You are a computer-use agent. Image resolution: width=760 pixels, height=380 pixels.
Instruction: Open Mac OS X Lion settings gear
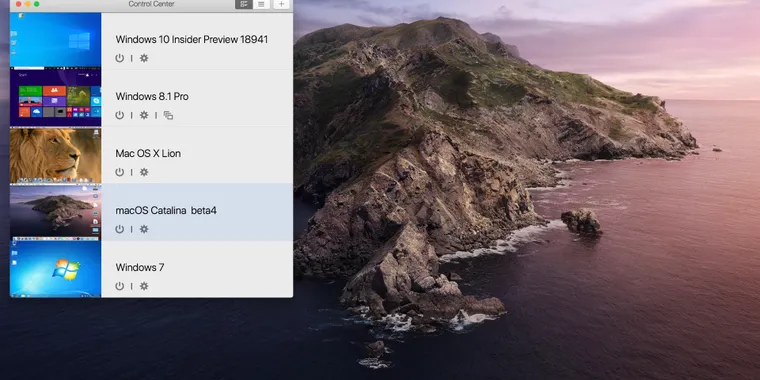[144, 172]
